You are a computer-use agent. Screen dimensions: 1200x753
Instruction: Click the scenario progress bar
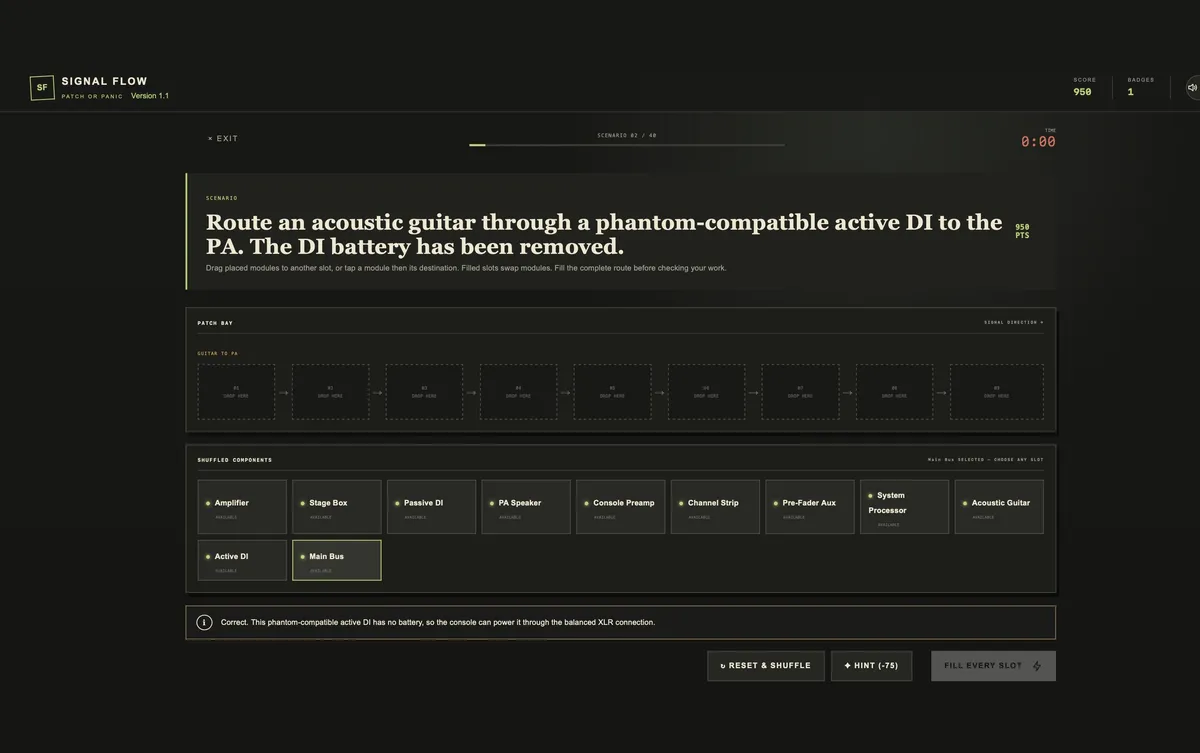627,145
